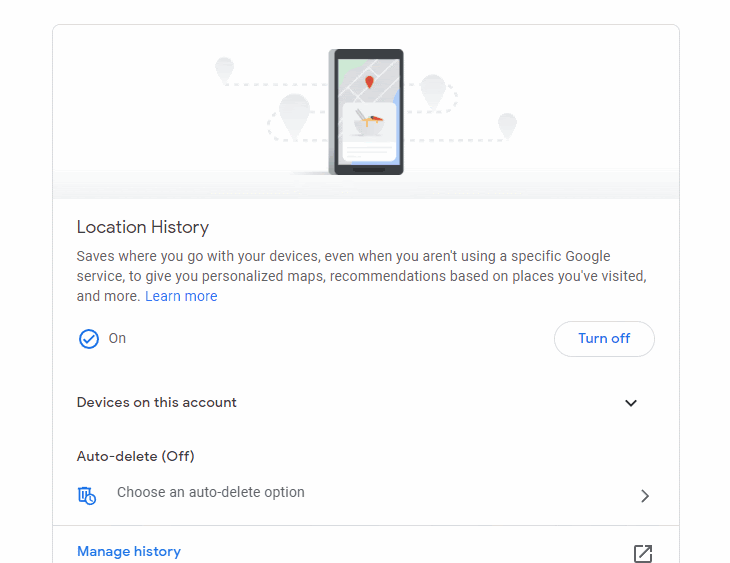This screenshot has width=730, height=563.
Task: Click the On status label
Action: (x=117, y=338)
